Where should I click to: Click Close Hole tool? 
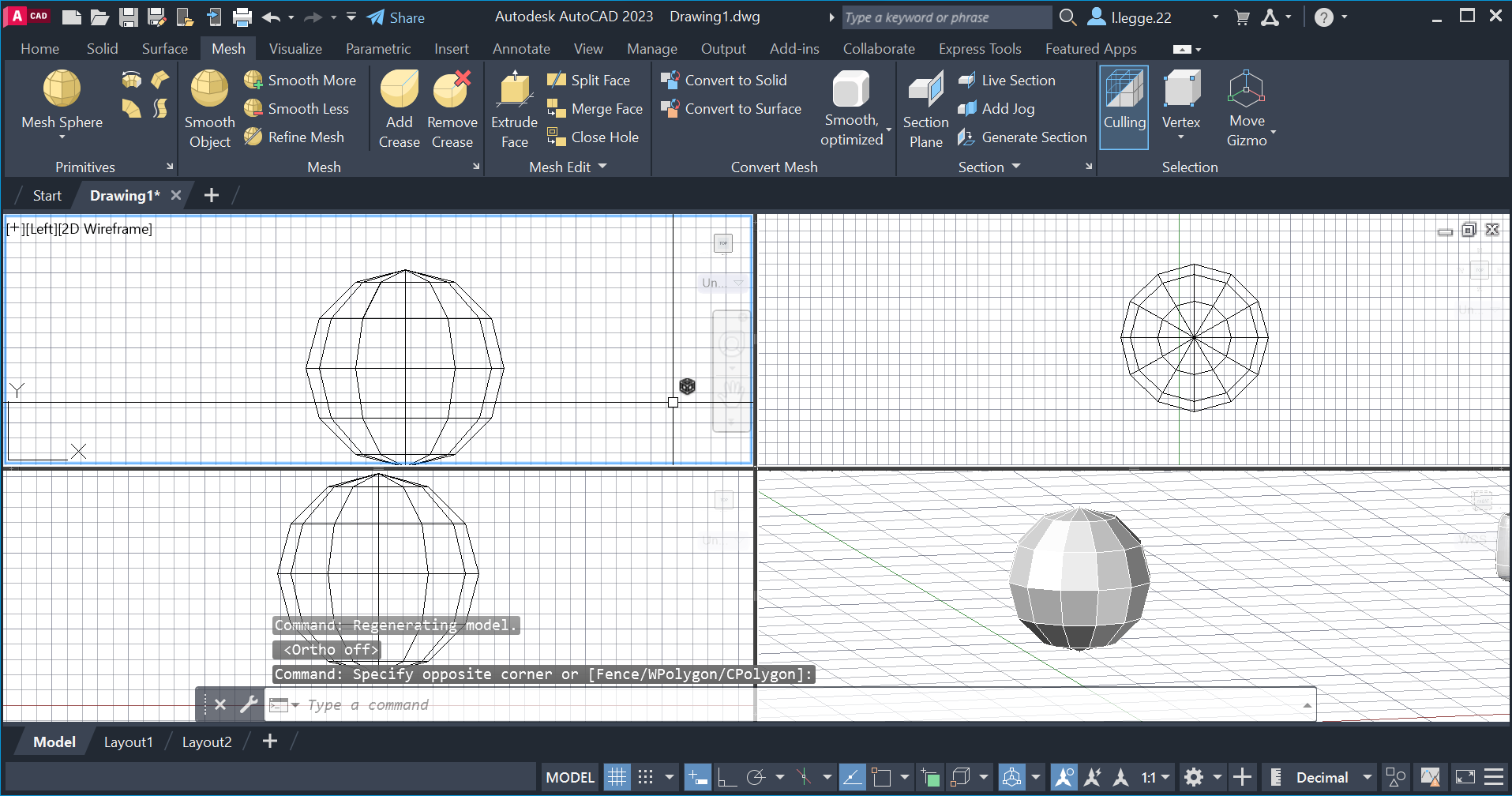click(592, 137)
